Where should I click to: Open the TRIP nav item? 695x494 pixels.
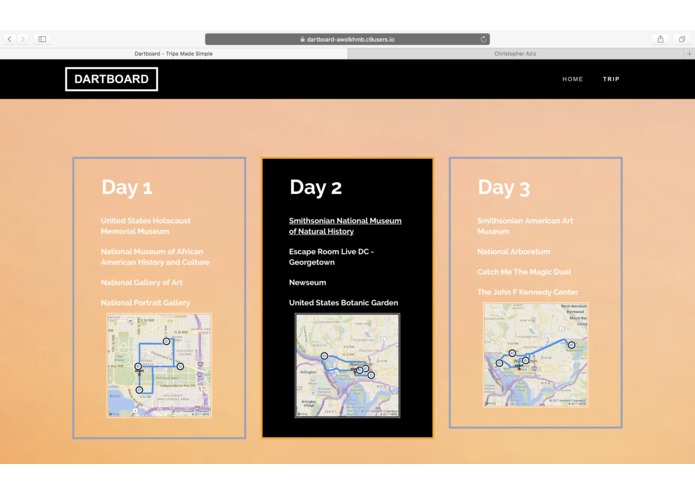tap(611, 79)
